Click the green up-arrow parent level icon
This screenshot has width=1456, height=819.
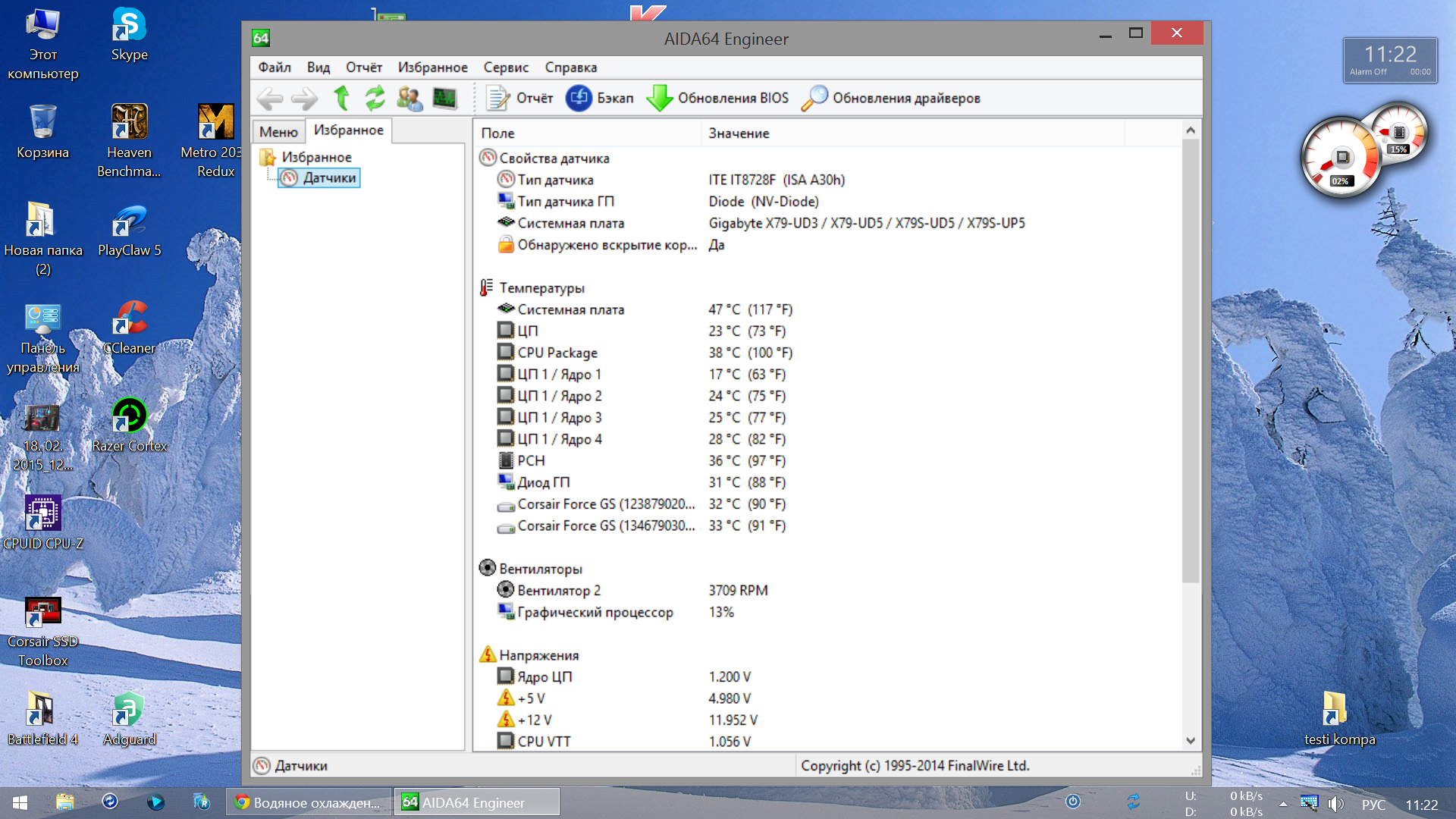pyautogui.click(x=342, y=99)
